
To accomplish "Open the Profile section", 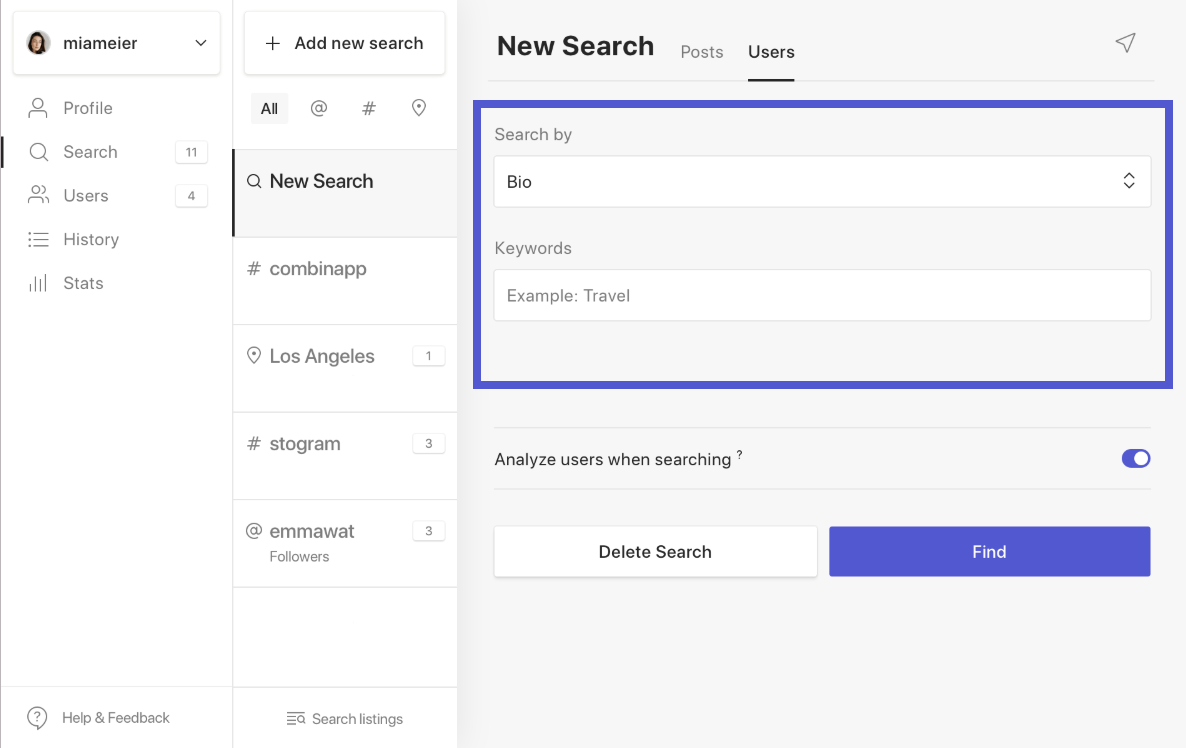I will tap(88, 108).
